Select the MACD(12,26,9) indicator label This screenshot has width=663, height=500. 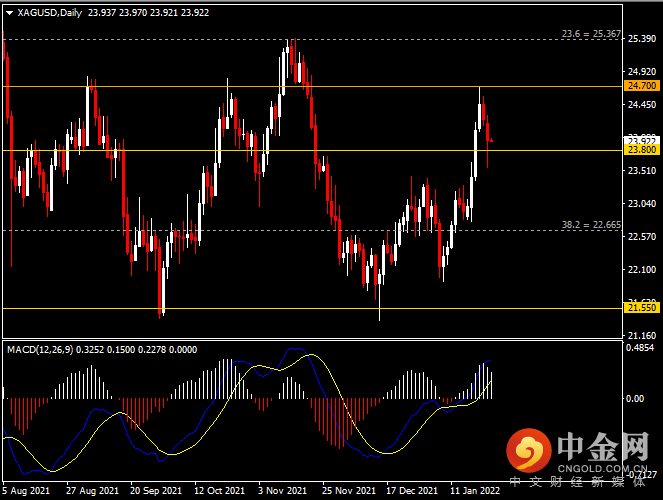tap(40, 350)
